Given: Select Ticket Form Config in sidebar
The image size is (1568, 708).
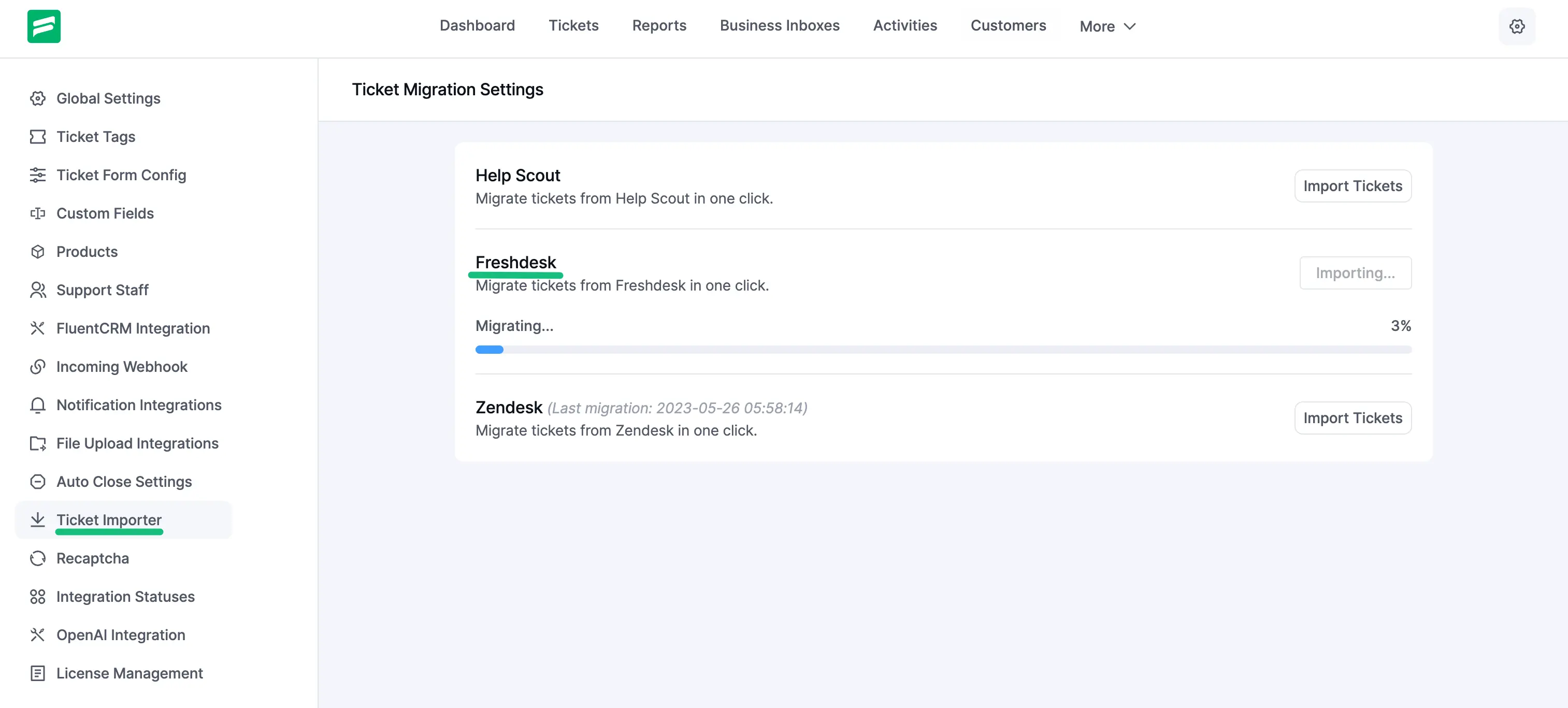Looking at the screenshot, I should (x=122, y=175).
